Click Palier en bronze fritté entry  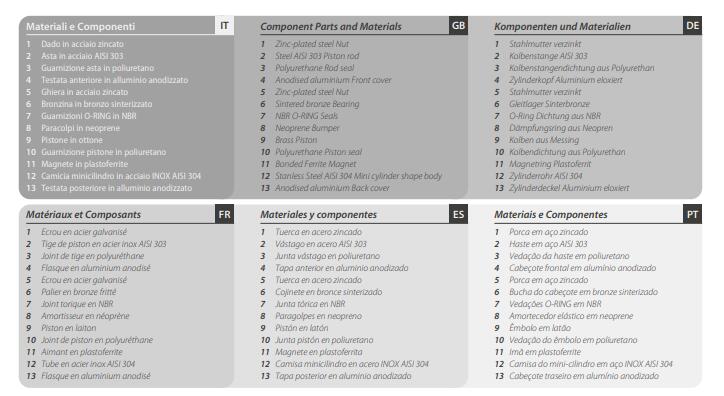(x=78, y=292)
